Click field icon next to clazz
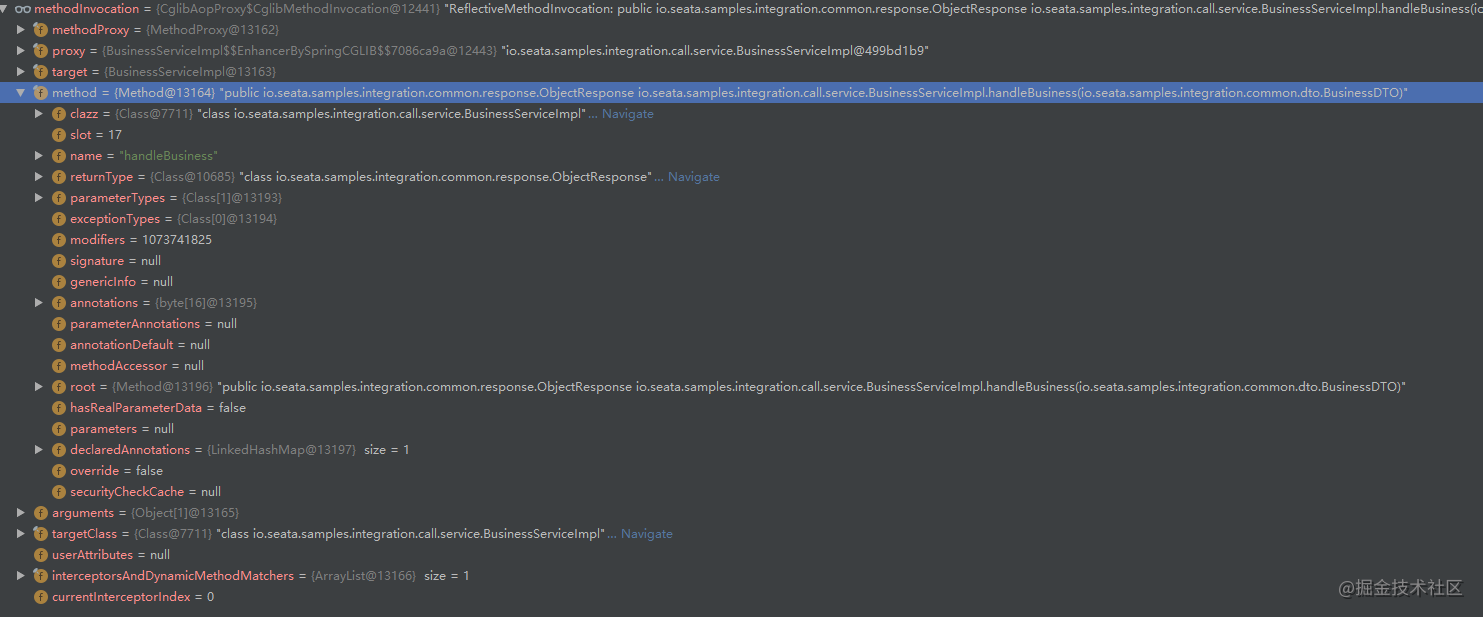This screenshot has height=617, width=1483. (58, 113)
